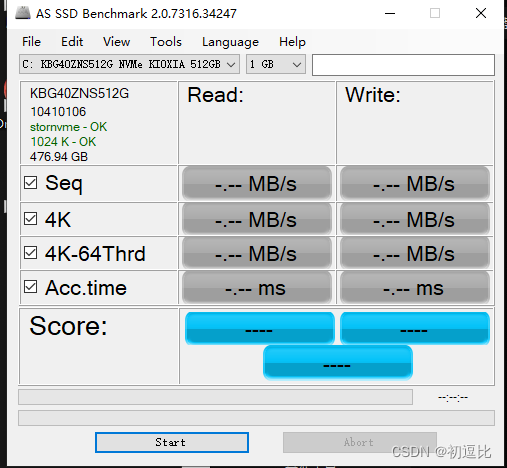Click the 'stornvme - OK' driver status text
507x468 pixels.
click(x=68, y=127)
